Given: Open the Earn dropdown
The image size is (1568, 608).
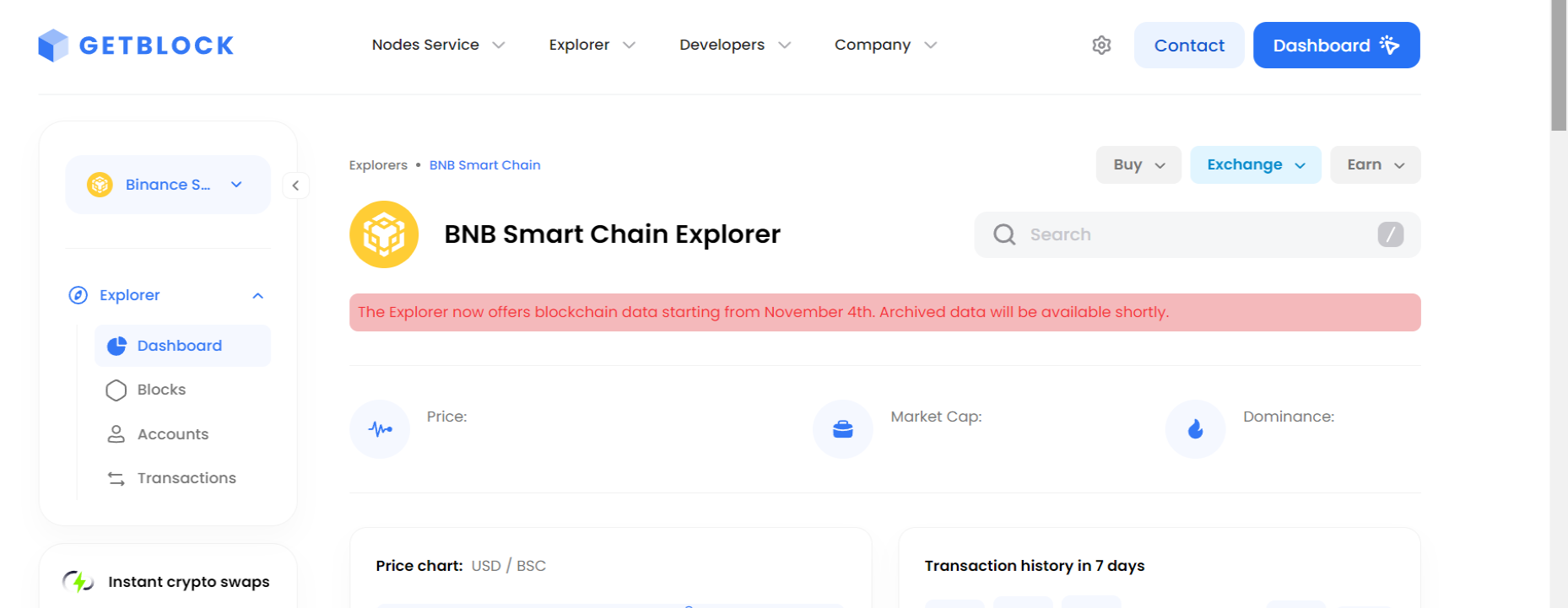Looking at the screenshot, I should [x=1376, y=164].
